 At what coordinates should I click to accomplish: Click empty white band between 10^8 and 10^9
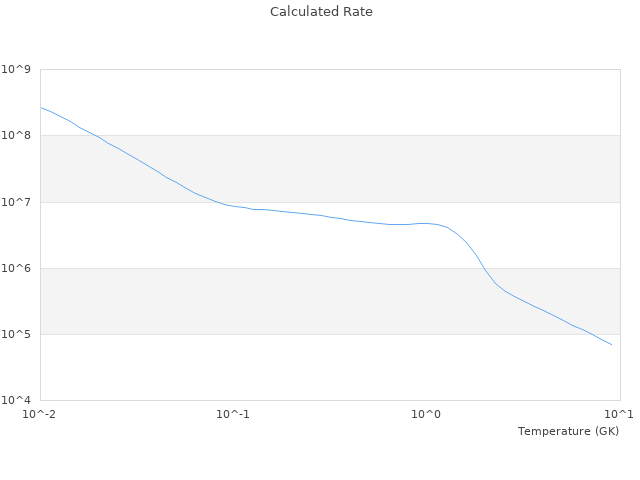pos(350,102)
